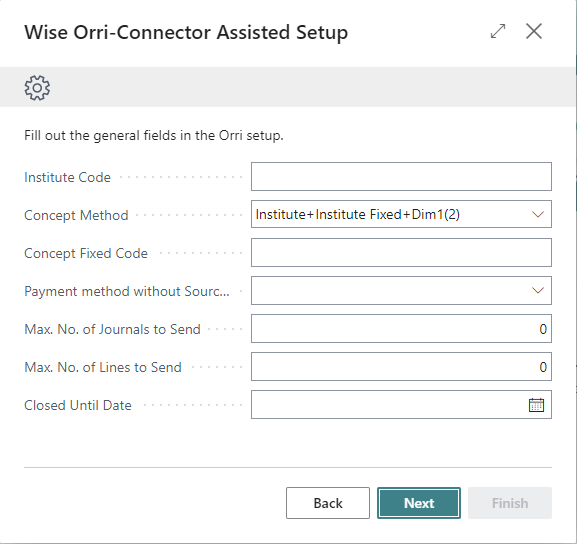Screen dimensions: 577x544
Task: Select the Max. No. of Lines to Send field
Action: (x=401, y=367)
